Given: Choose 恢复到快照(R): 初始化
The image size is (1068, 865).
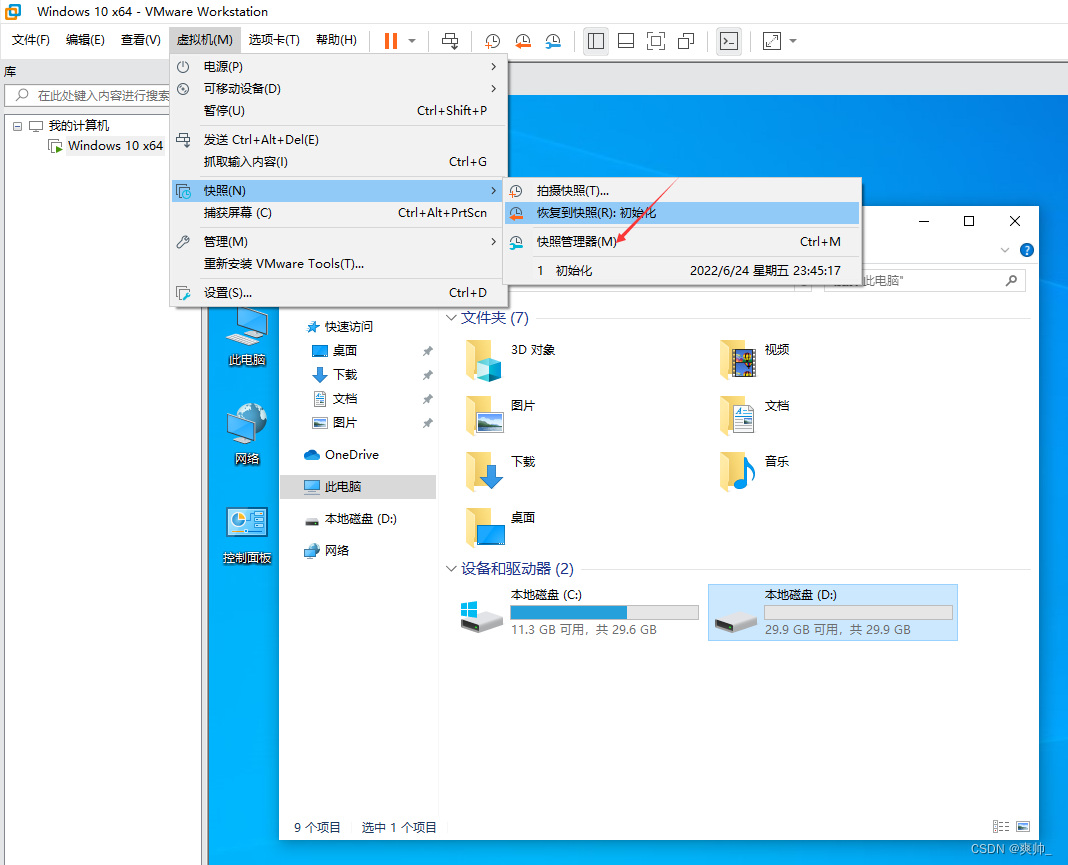Looking at the screenshot, I should 682,213.
